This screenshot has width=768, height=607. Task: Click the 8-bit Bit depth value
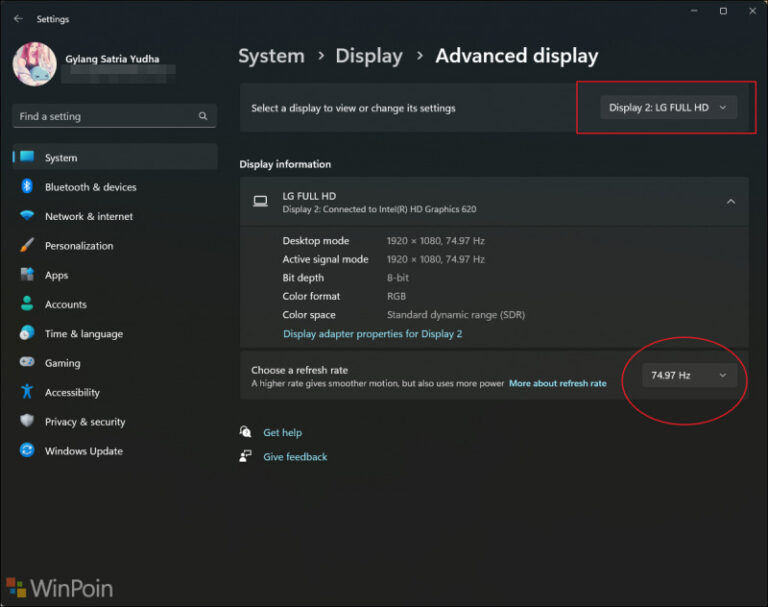(x=398, y=278)
